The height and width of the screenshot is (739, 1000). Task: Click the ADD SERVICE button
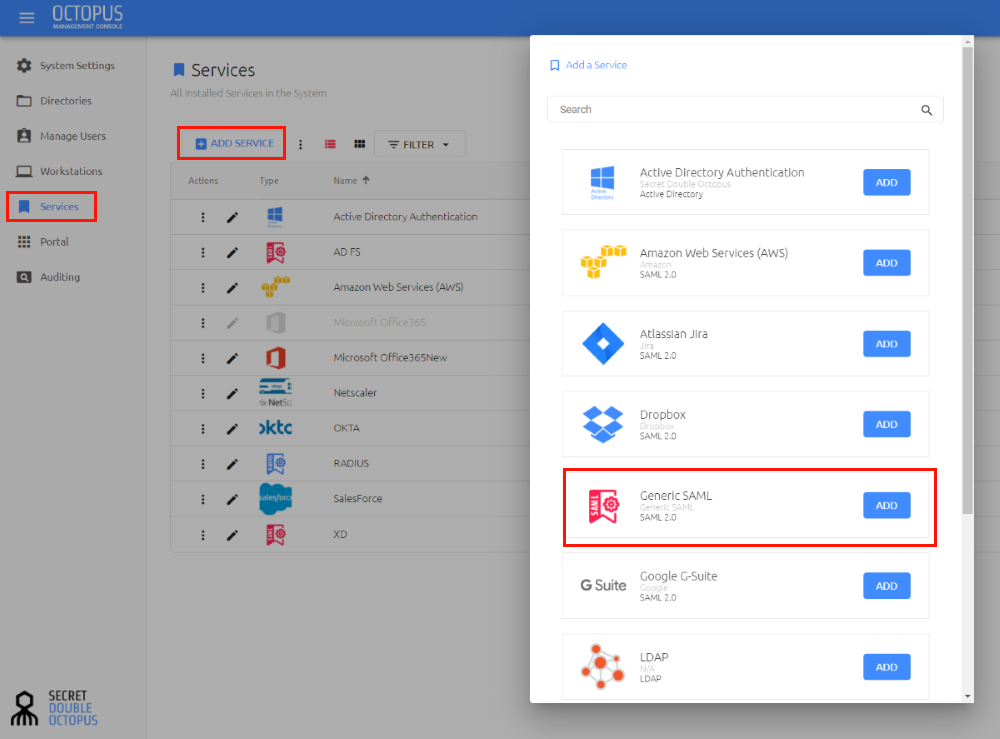[x=234, y=143]
